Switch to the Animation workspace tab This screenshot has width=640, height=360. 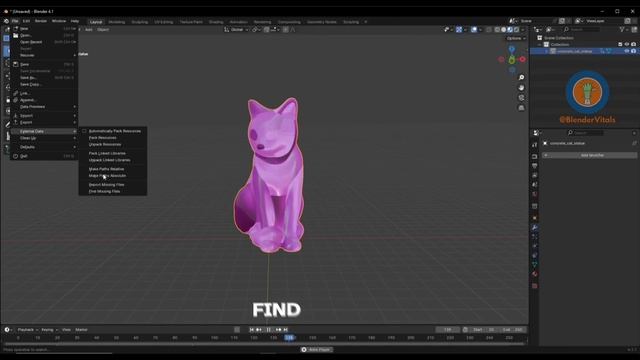point(239,22)
